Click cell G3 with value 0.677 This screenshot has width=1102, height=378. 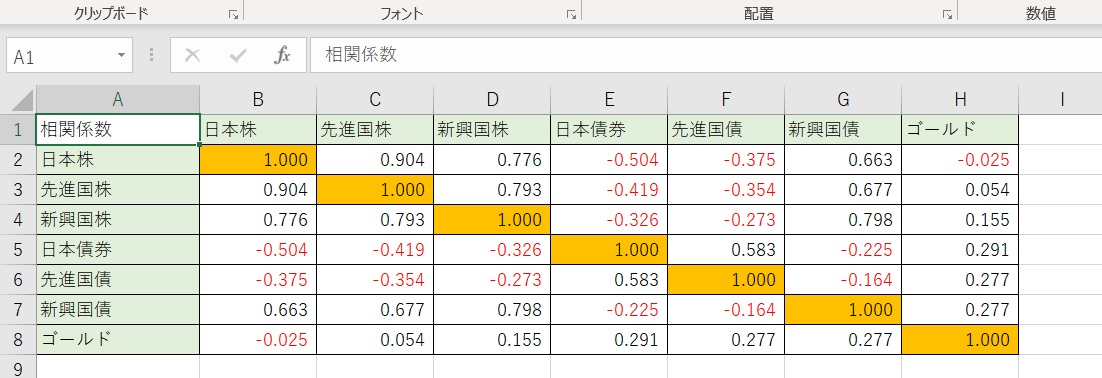843,190
